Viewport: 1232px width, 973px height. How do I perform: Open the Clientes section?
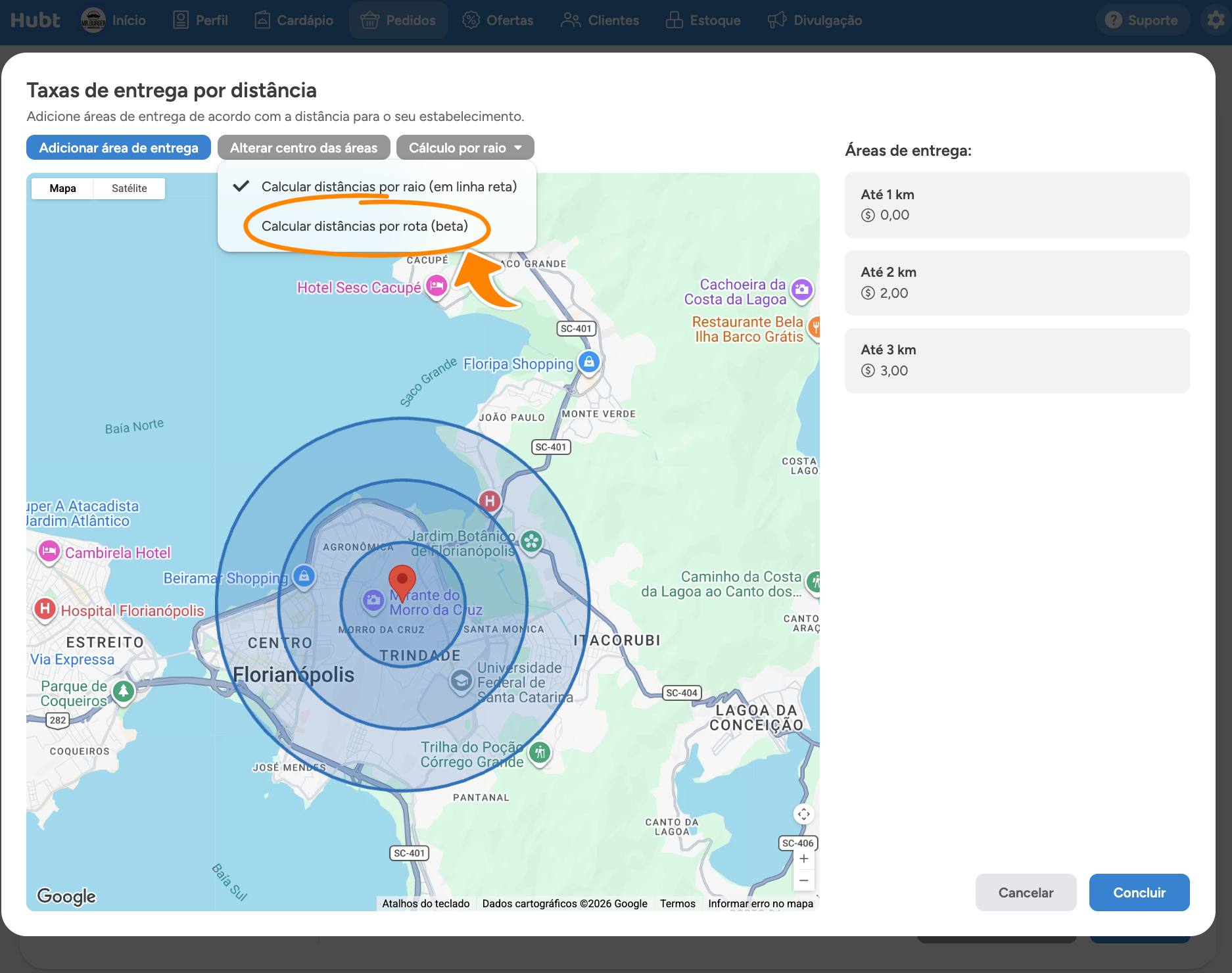pyautogui.click(x=600, y=20)
